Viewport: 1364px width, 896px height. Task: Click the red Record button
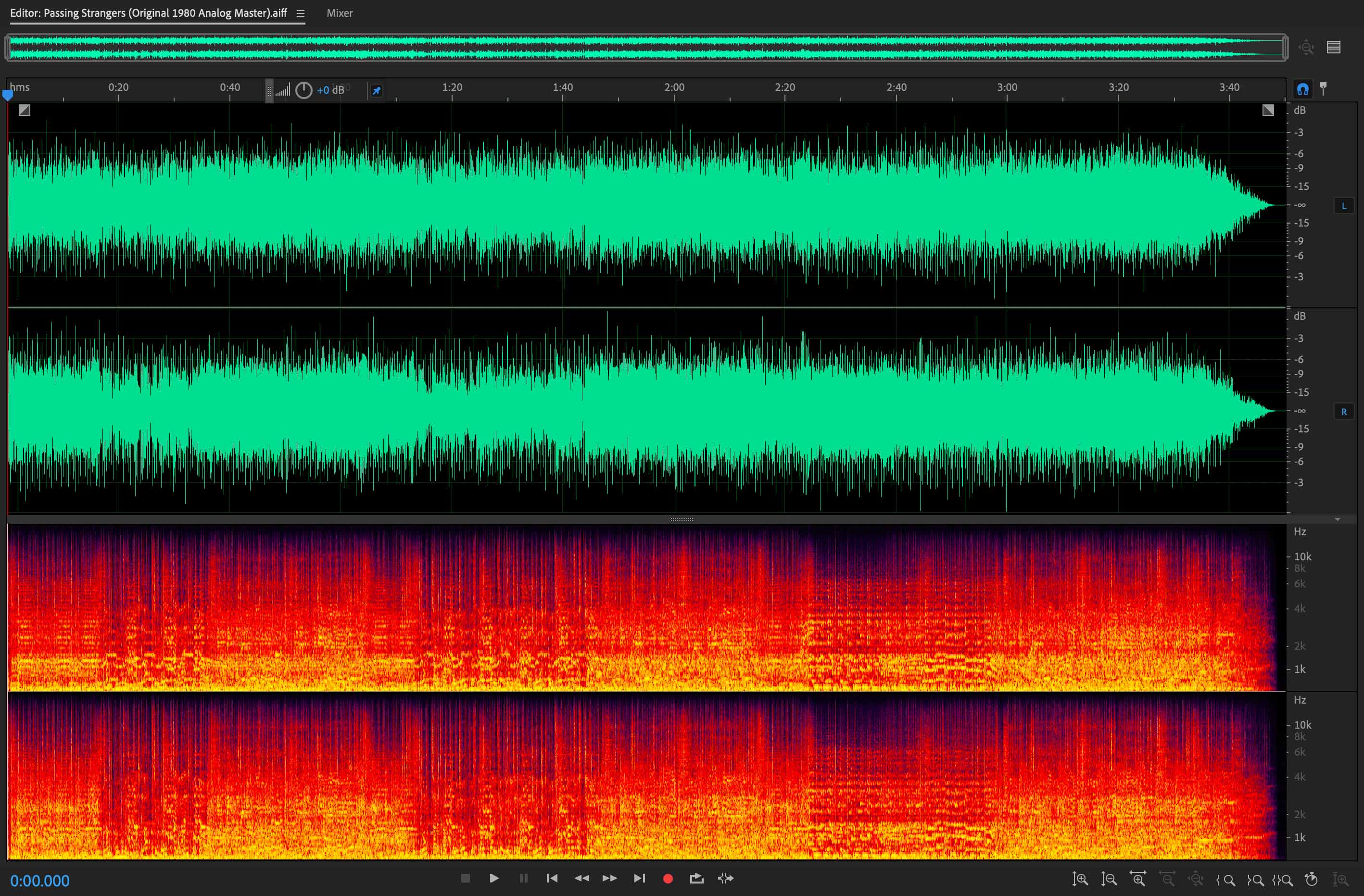point(668,878)
